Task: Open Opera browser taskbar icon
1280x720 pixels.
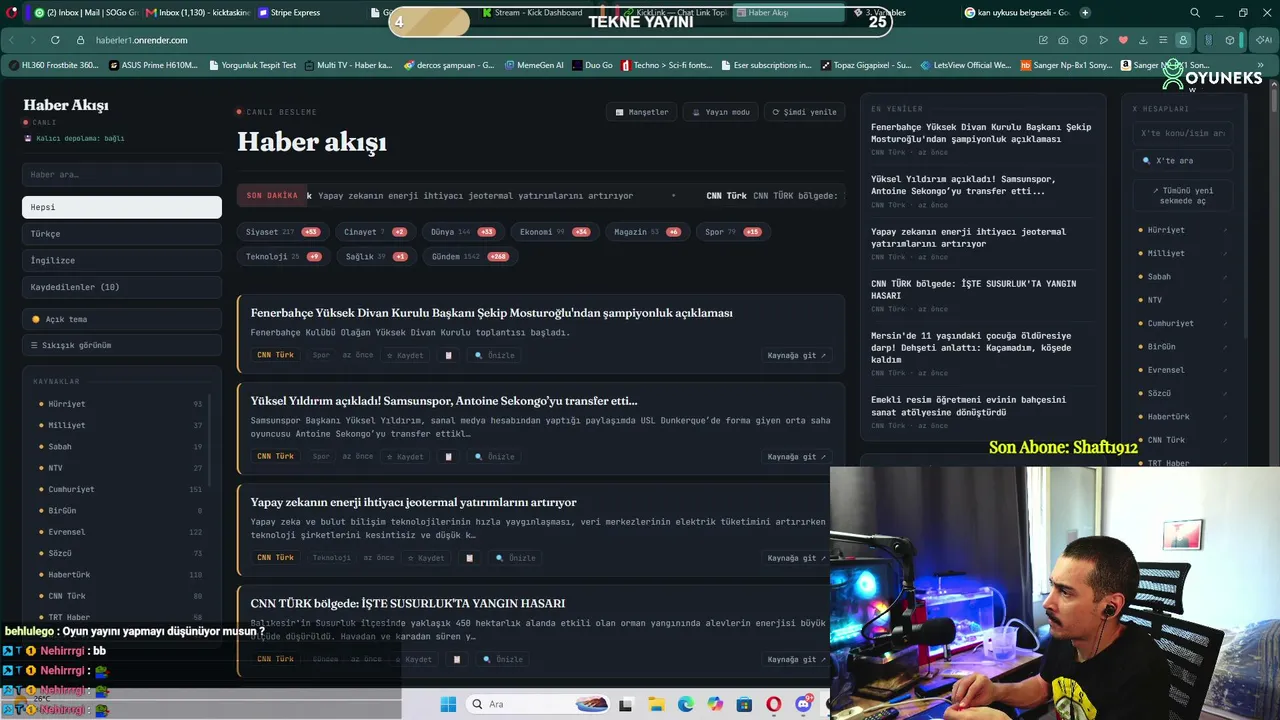Action: pos(774,704)
